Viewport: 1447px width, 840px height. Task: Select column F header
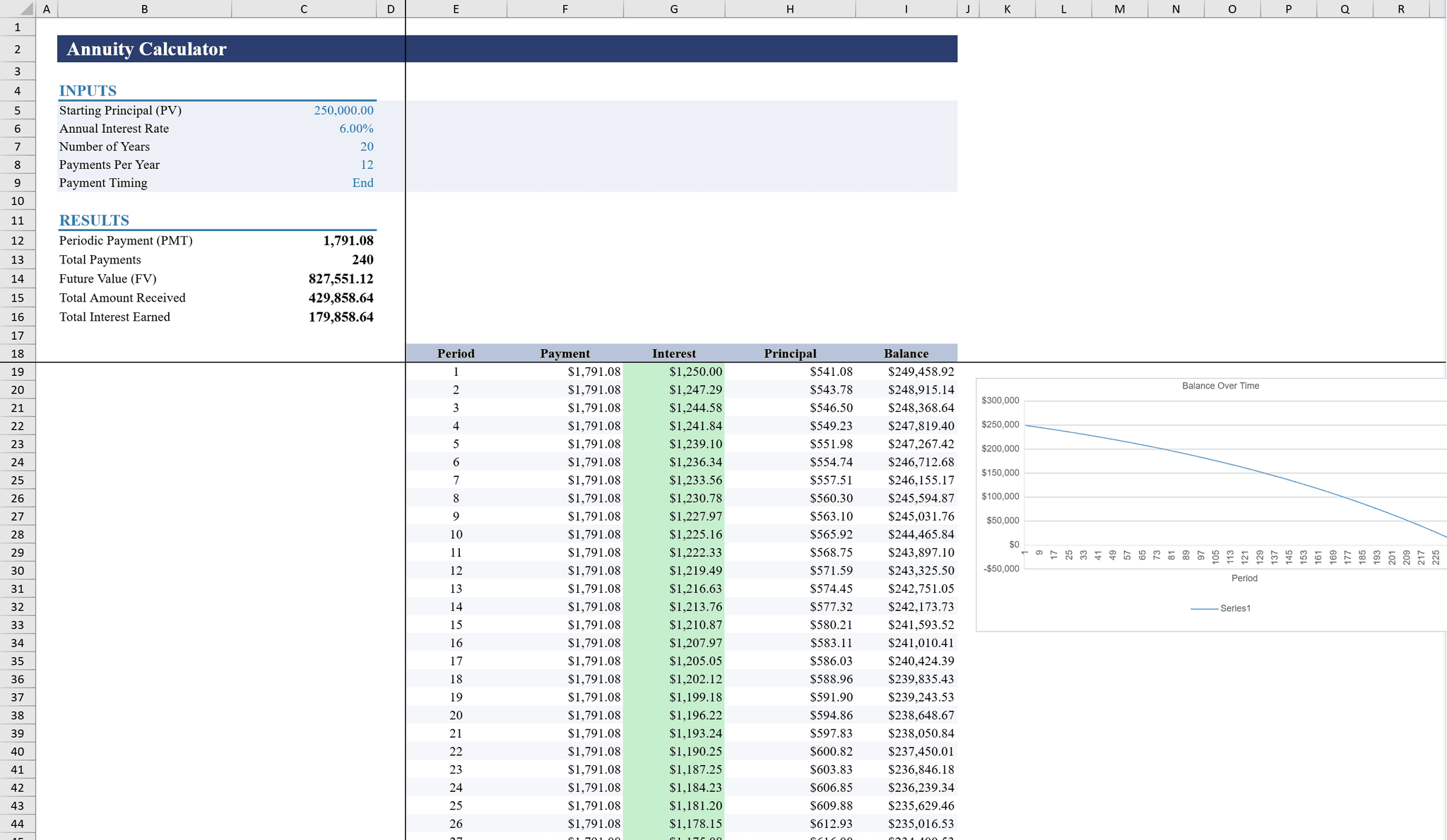565,8
